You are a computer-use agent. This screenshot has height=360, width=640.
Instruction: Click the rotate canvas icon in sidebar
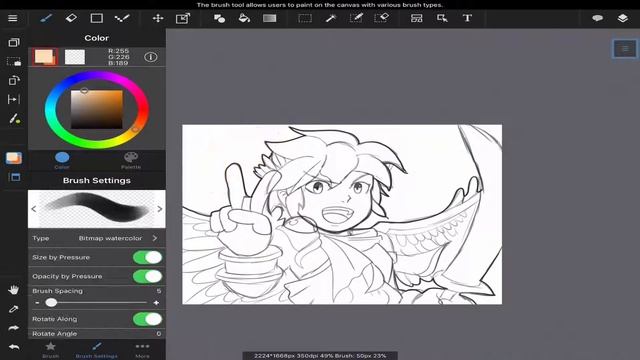click(x=14, y=80)
